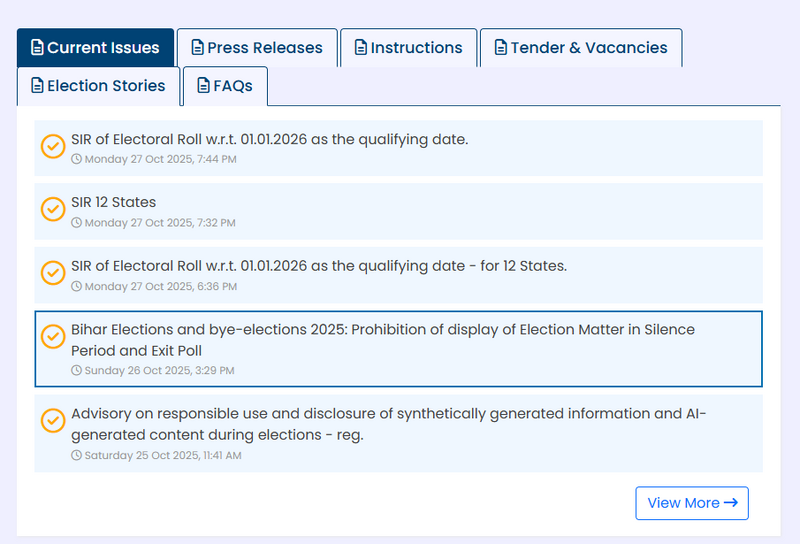
Task: Click checkmark icon beside AI-generated content advisory
Action: 53,421
